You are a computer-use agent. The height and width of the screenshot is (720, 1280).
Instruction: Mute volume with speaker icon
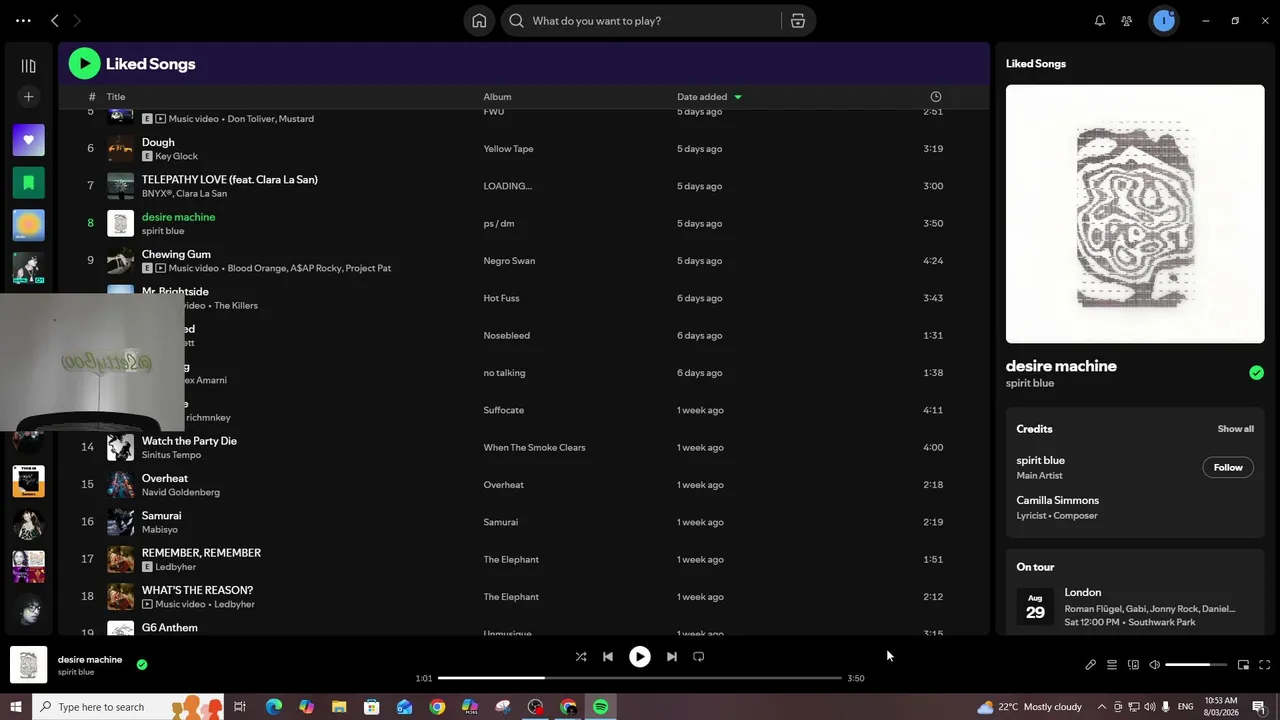(1154, 665)
